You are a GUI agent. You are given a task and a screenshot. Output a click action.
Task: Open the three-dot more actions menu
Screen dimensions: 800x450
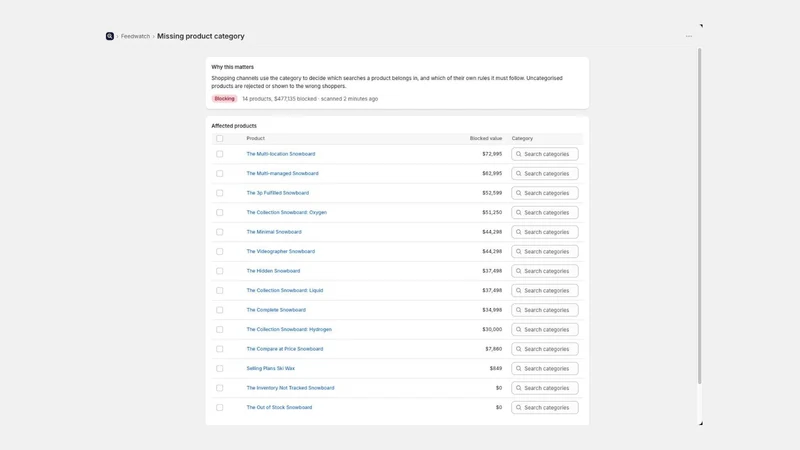pos(689,36)
